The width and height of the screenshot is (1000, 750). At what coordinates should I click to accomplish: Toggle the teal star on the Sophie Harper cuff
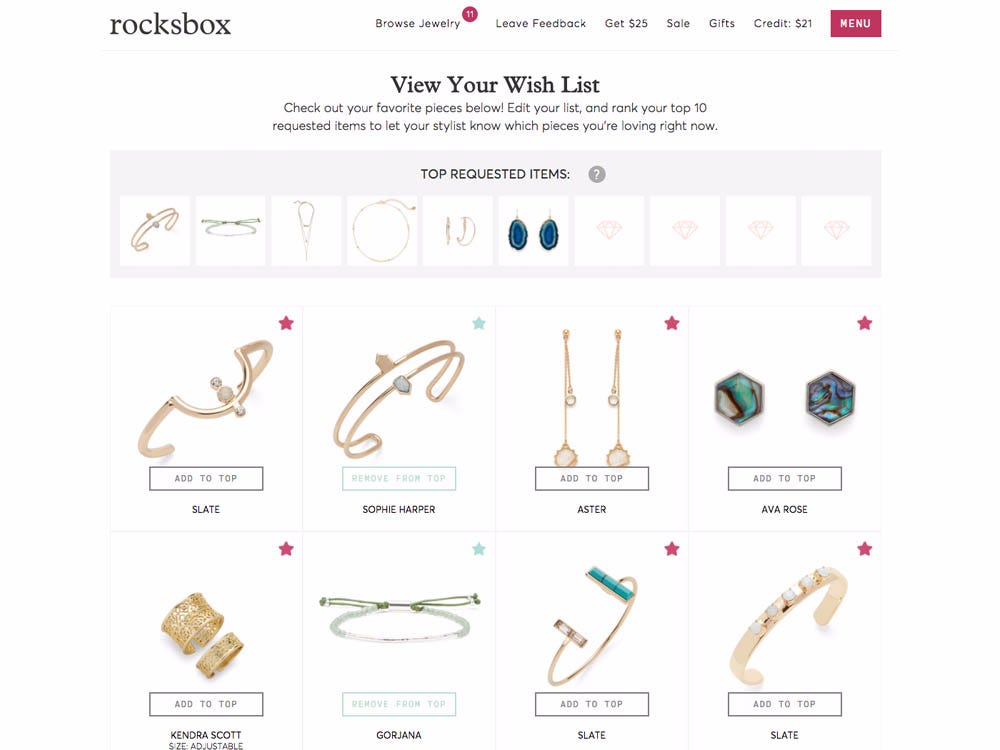click(479, 323)
